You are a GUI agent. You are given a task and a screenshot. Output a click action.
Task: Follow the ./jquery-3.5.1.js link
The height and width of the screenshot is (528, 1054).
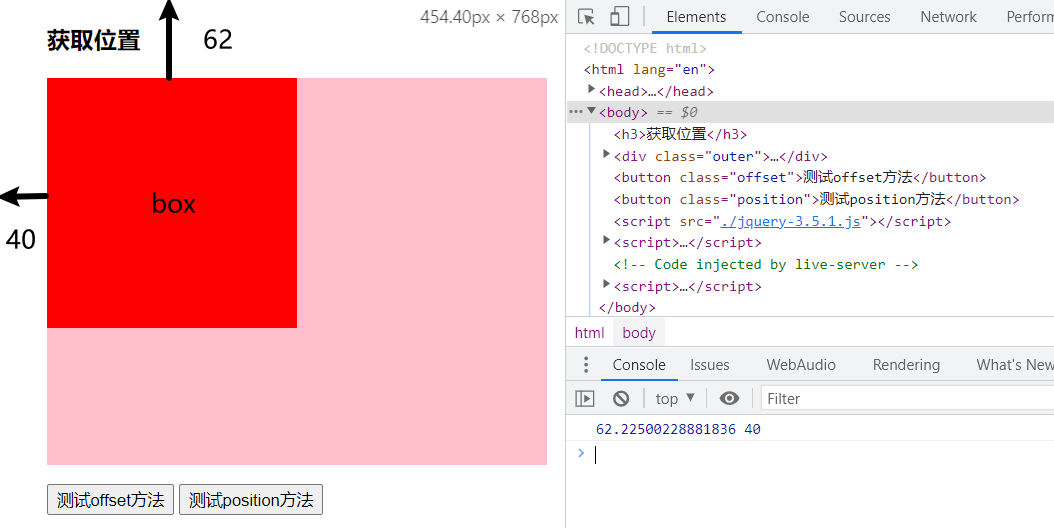[x=790, y=221]
